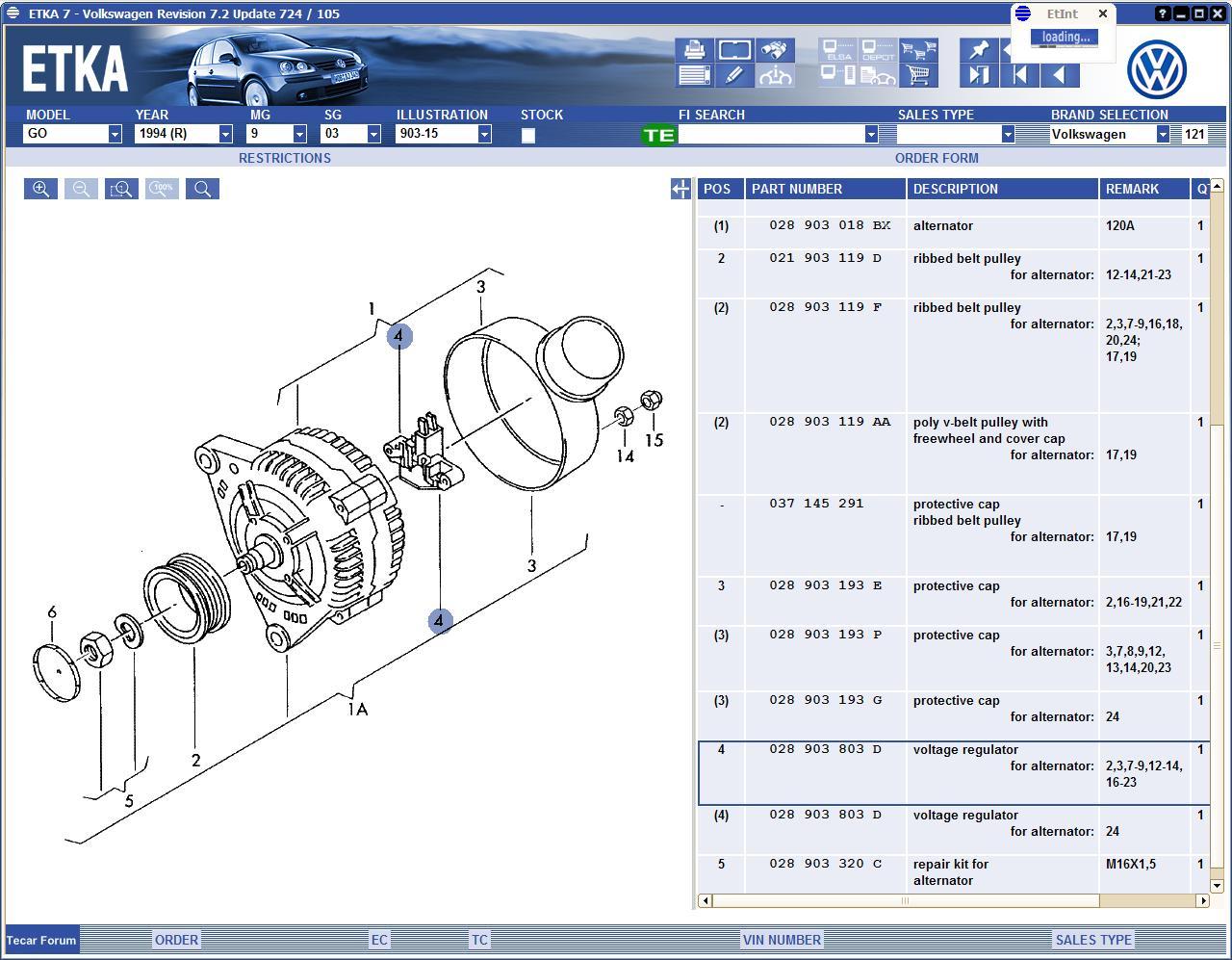
Task: Zoom out of the illustration
Action: (x=81, y=189)
